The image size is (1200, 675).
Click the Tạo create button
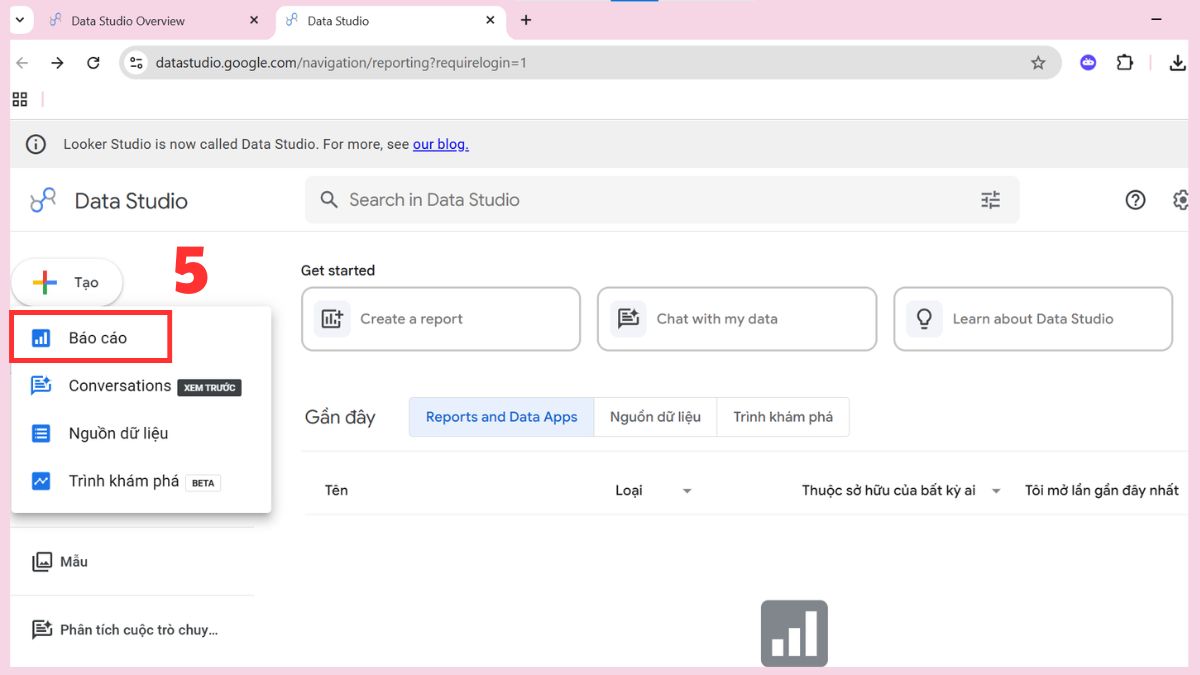coord(67,283)
